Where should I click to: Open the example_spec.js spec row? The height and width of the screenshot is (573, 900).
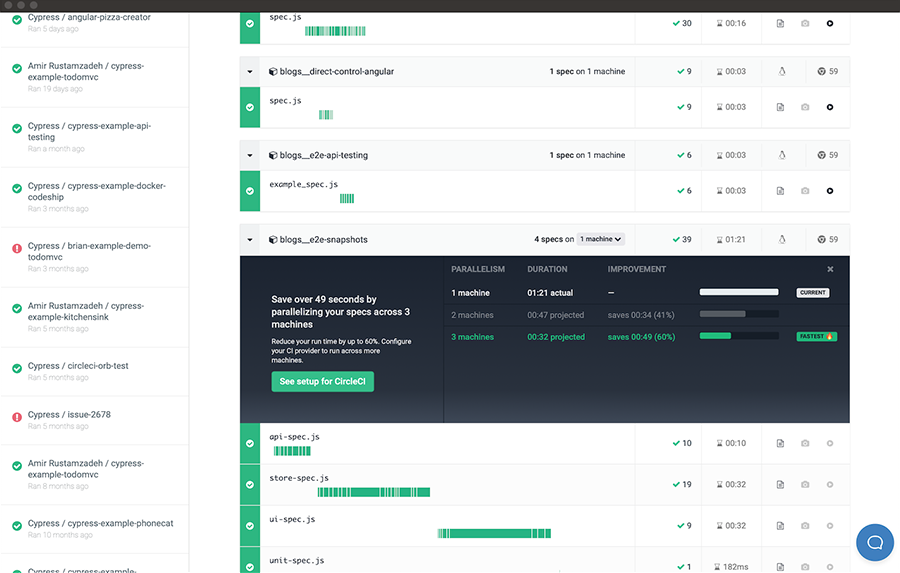point(544,191)
